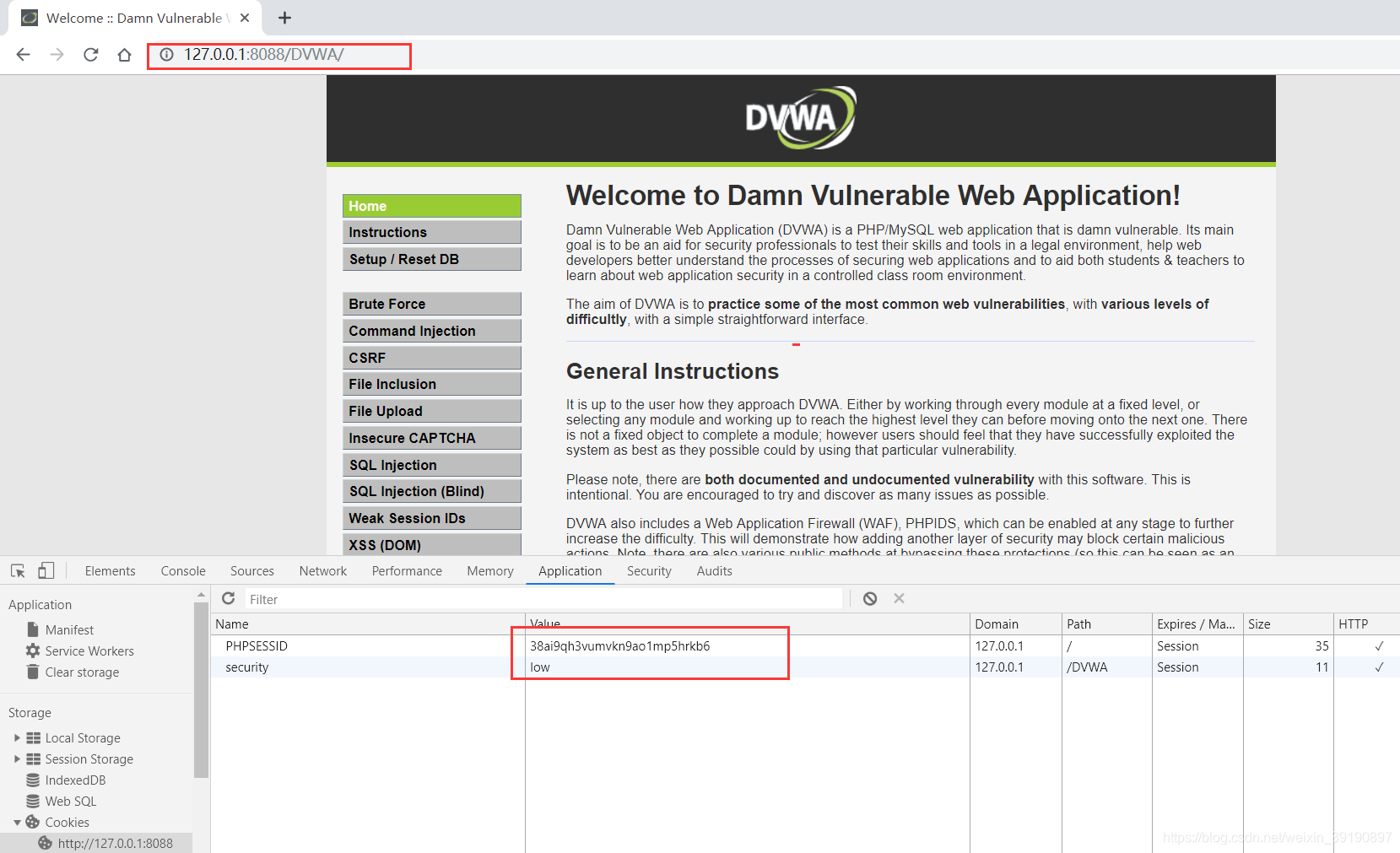Sort cookies by the Path column header
Screen dimensions: 1400x853
[x=1107, y=624]
